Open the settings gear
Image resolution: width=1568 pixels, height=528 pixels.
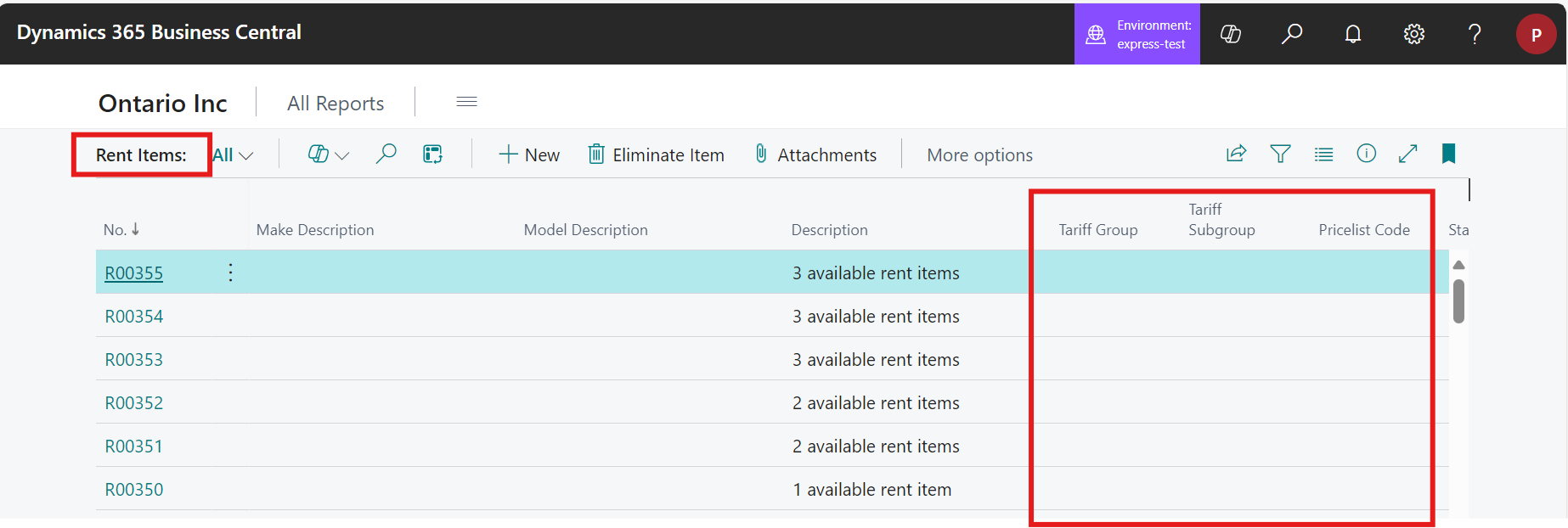(x=1413, y=34)
